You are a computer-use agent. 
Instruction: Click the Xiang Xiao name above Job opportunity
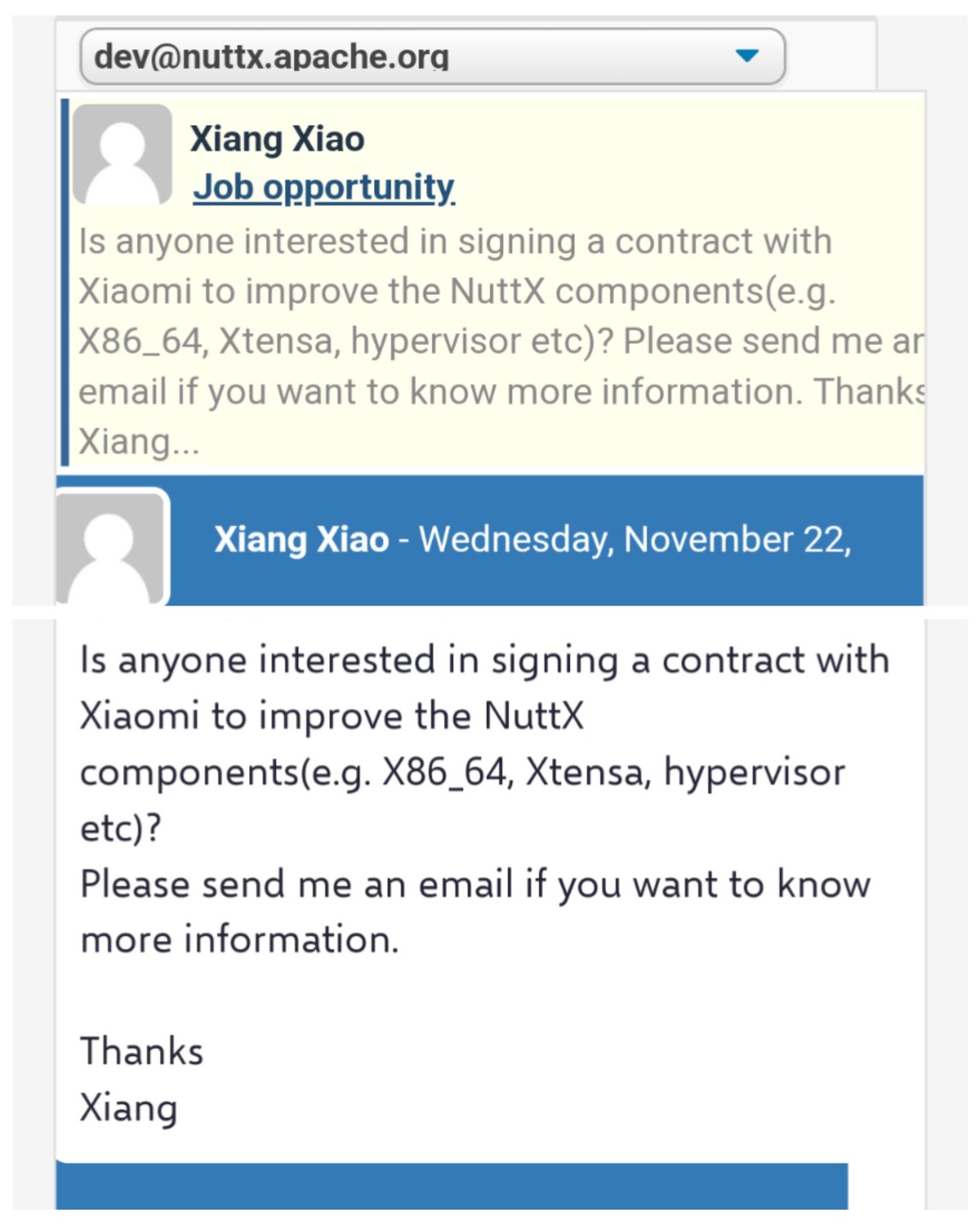[277, 139]
